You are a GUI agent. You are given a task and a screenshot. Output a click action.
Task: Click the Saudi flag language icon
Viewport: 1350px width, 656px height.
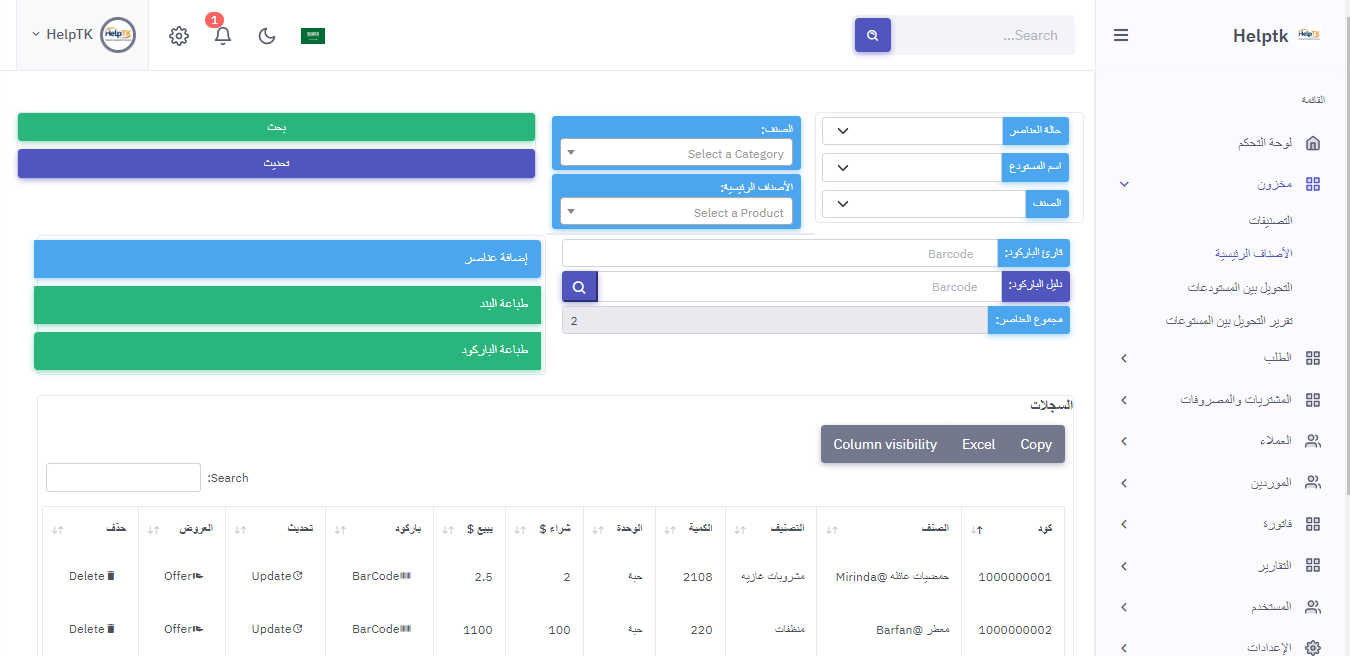(x=313, y=36)
